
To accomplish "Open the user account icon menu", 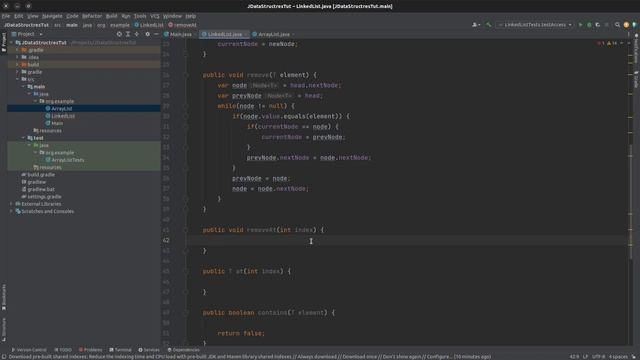I will 476,25.
